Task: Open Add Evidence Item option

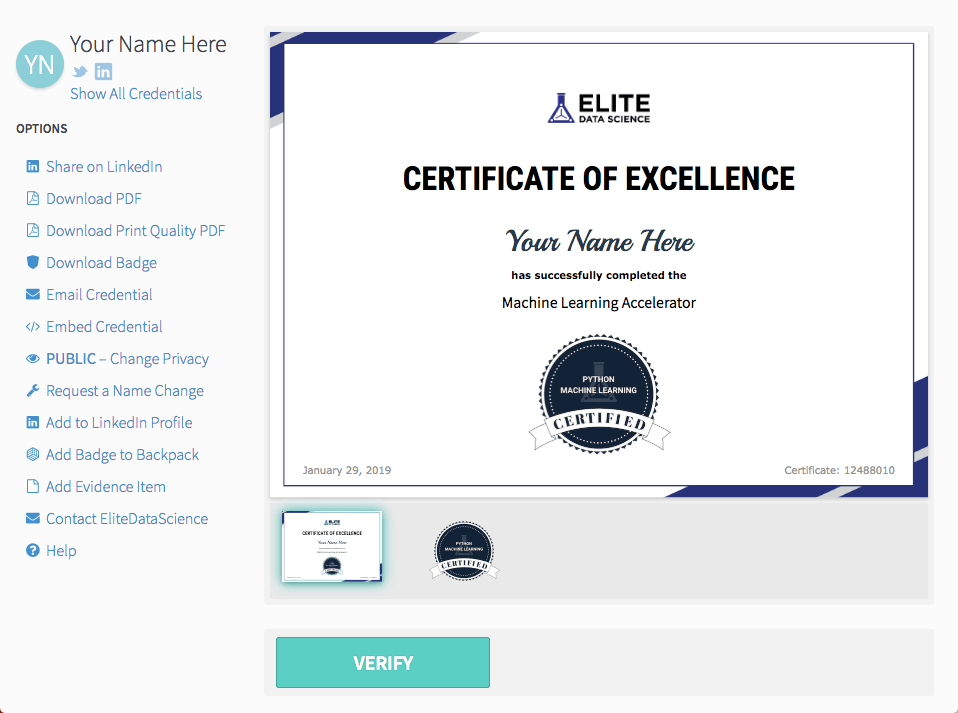Action: 106,487
